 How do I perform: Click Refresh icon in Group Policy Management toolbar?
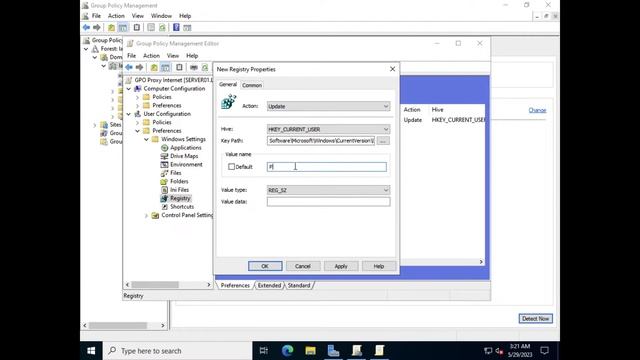[162, 27]
